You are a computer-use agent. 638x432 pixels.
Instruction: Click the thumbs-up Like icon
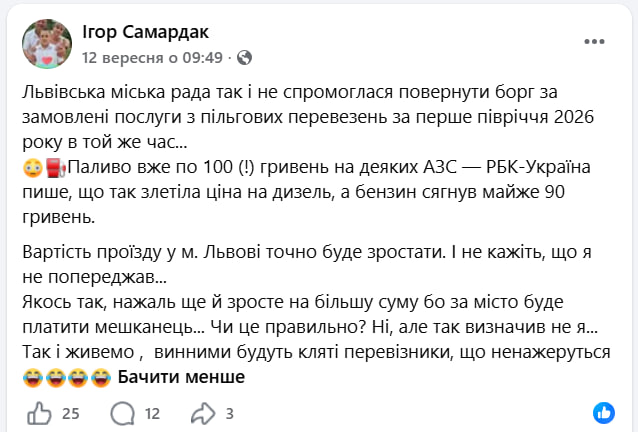39,414
